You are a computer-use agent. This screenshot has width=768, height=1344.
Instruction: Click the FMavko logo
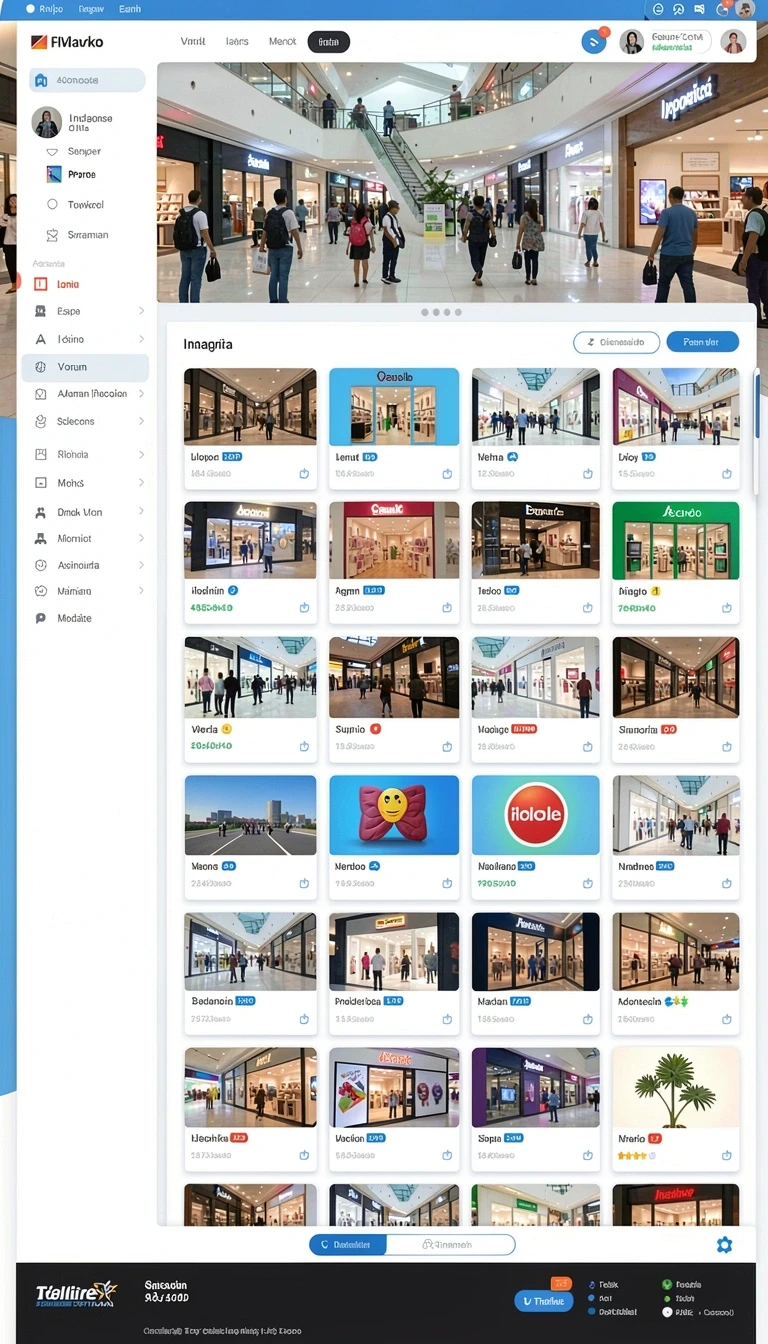click(67, 42)
